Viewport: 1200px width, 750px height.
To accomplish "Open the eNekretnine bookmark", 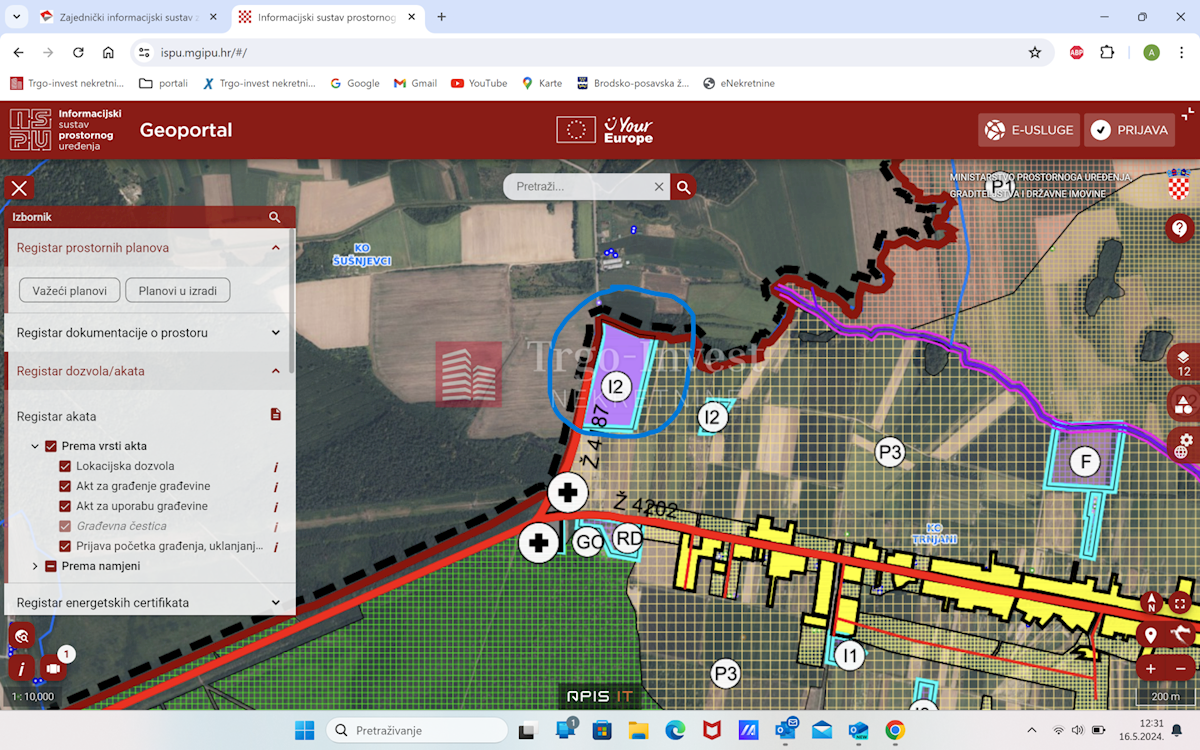I will click(x=739, y=83).
